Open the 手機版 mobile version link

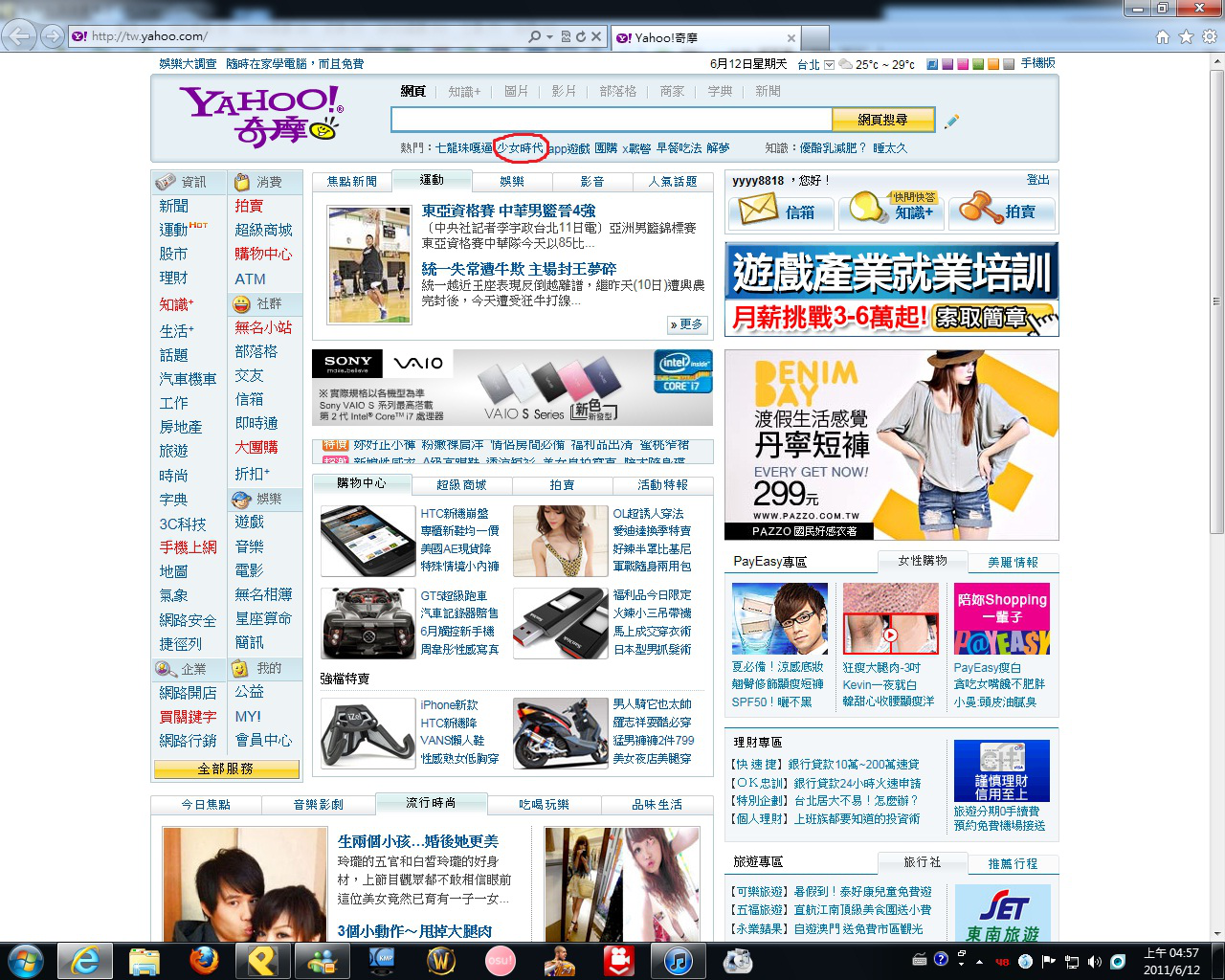tap(1038, 63)
